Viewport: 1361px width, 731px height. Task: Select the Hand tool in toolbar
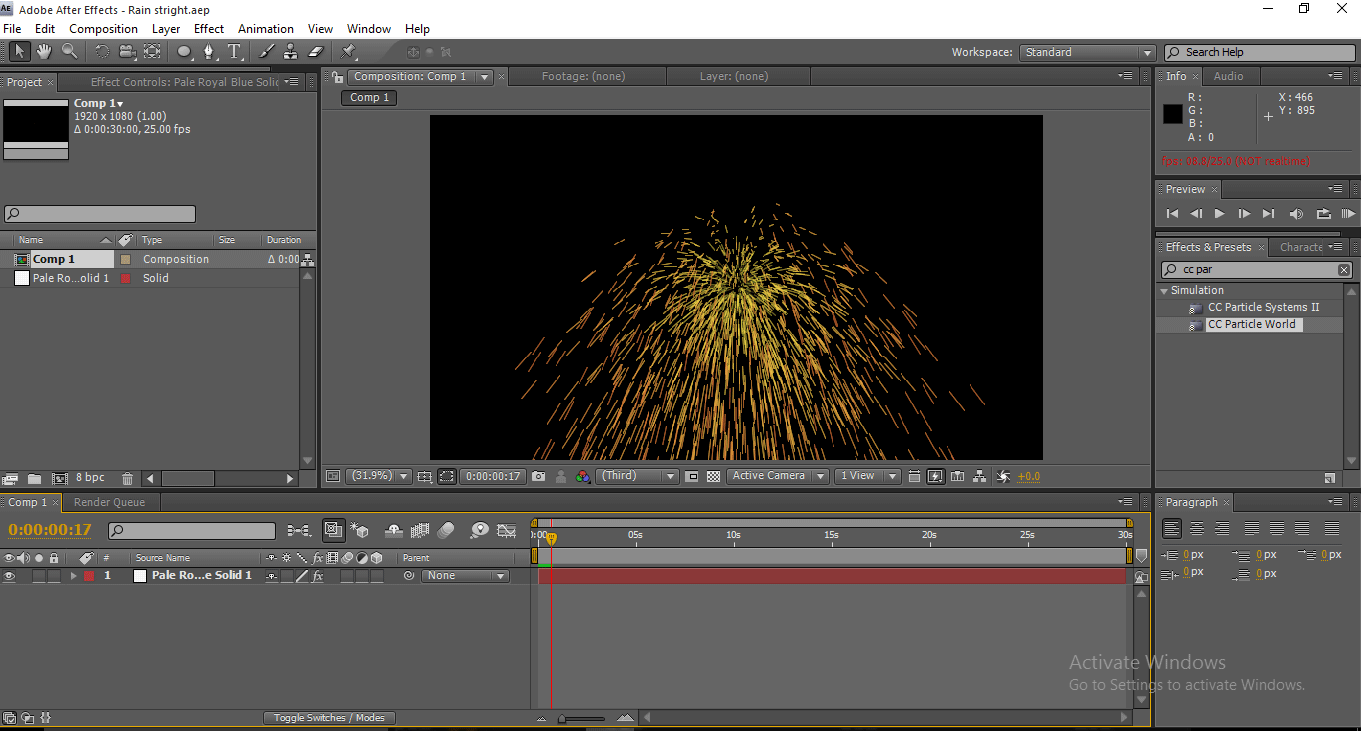coord(44,51)
